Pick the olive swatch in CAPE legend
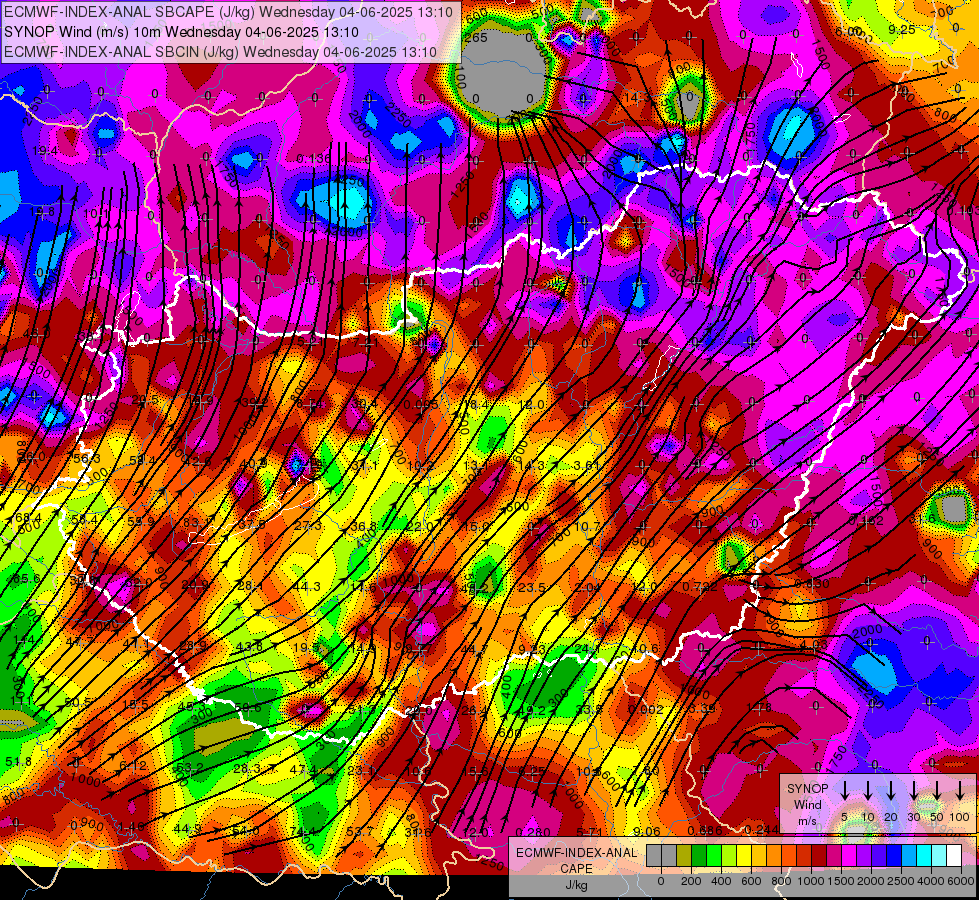Screen dimensions: 979x900 tap(684, 856)
